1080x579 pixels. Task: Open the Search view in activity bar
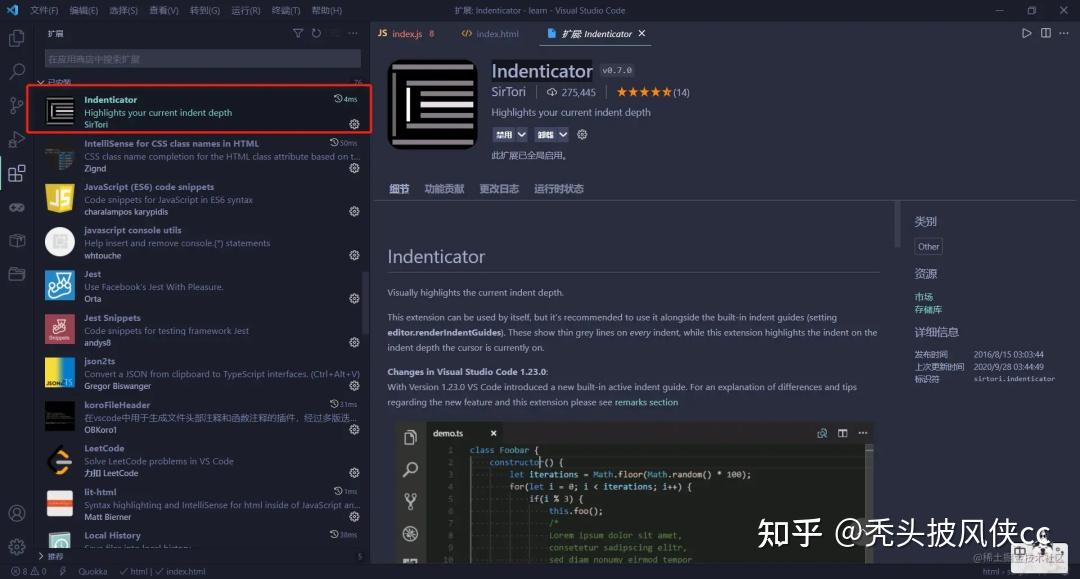point(17,72)
